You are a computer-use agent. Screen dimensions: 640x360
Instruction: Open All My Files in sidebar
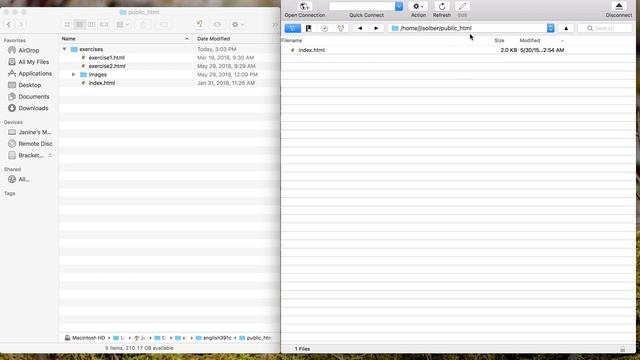33,62
